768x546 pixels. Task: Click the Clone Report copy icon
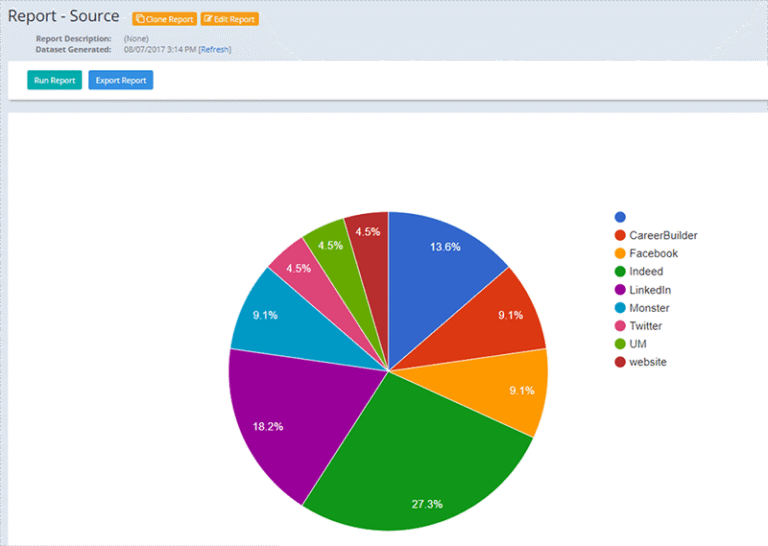[x=140, y=19]
